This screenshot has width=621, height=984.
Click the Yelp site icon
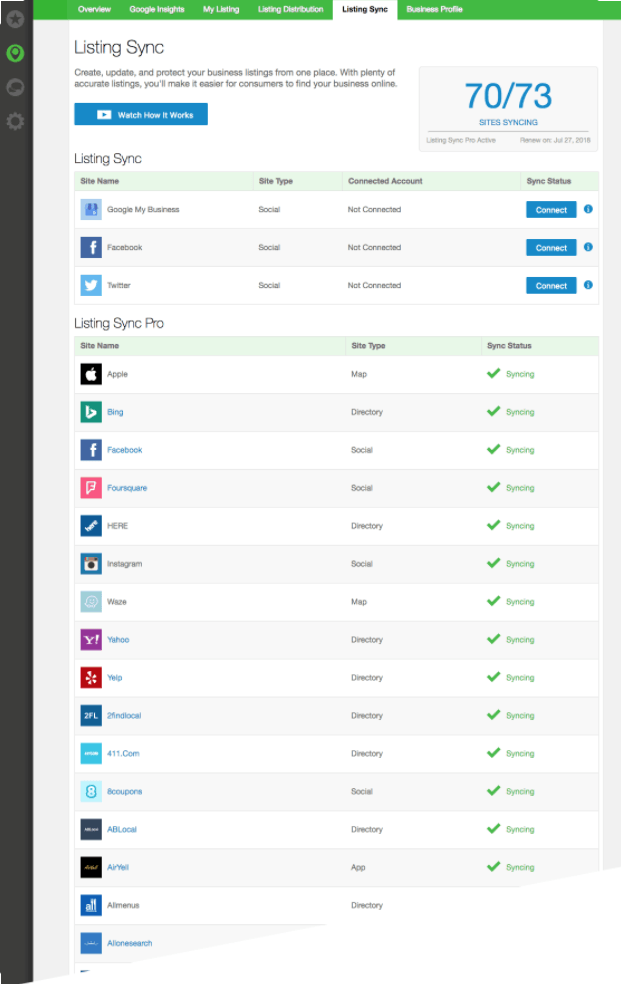tap(91, 678)
